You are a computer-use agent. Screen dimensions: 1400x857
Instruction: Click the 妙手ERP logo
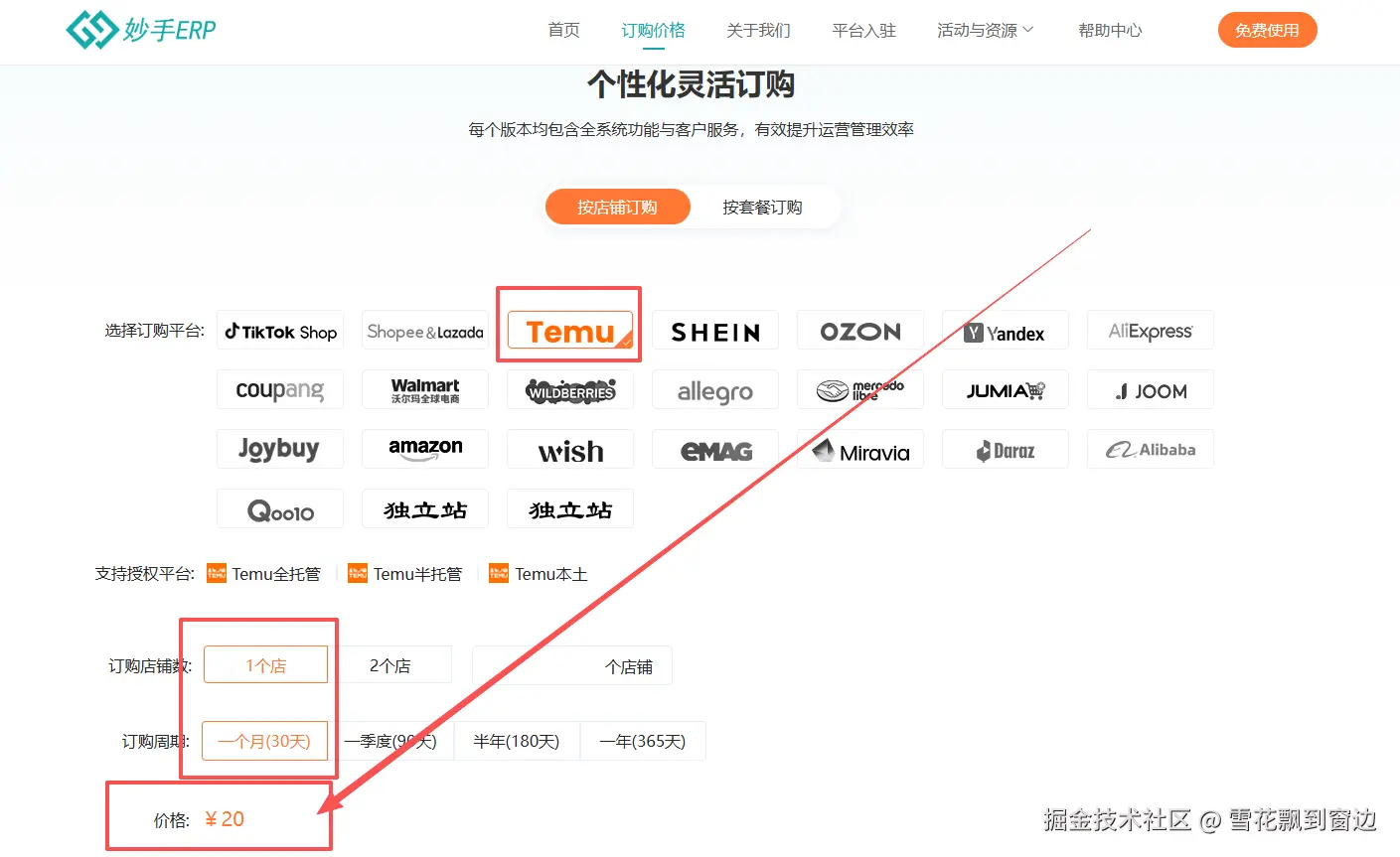tap(141, 30)
